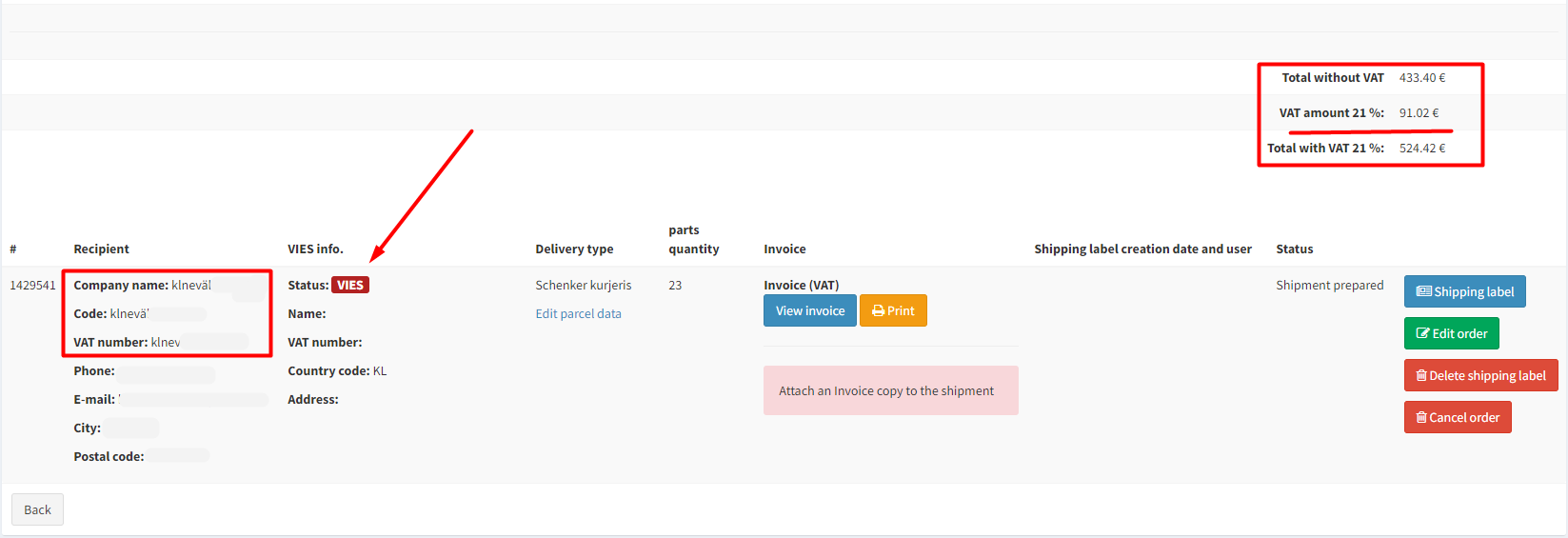Click the trash icon on Cancel order

1420,418
